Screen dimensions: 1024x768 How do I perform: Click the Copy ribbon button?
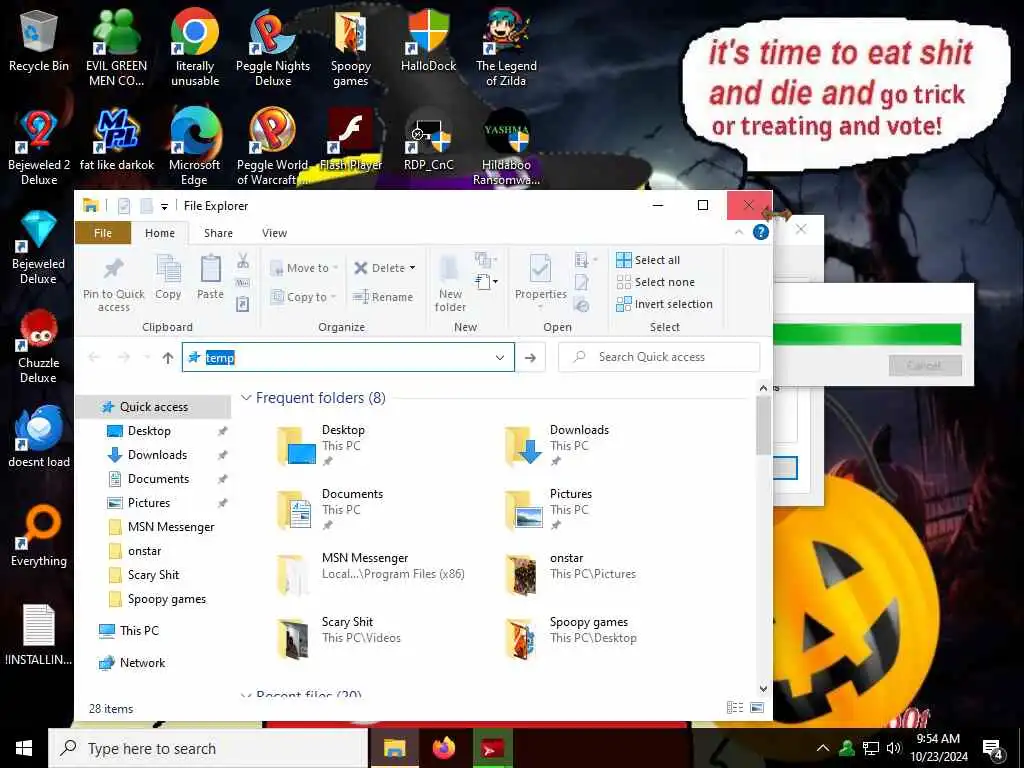coord(168,278)
